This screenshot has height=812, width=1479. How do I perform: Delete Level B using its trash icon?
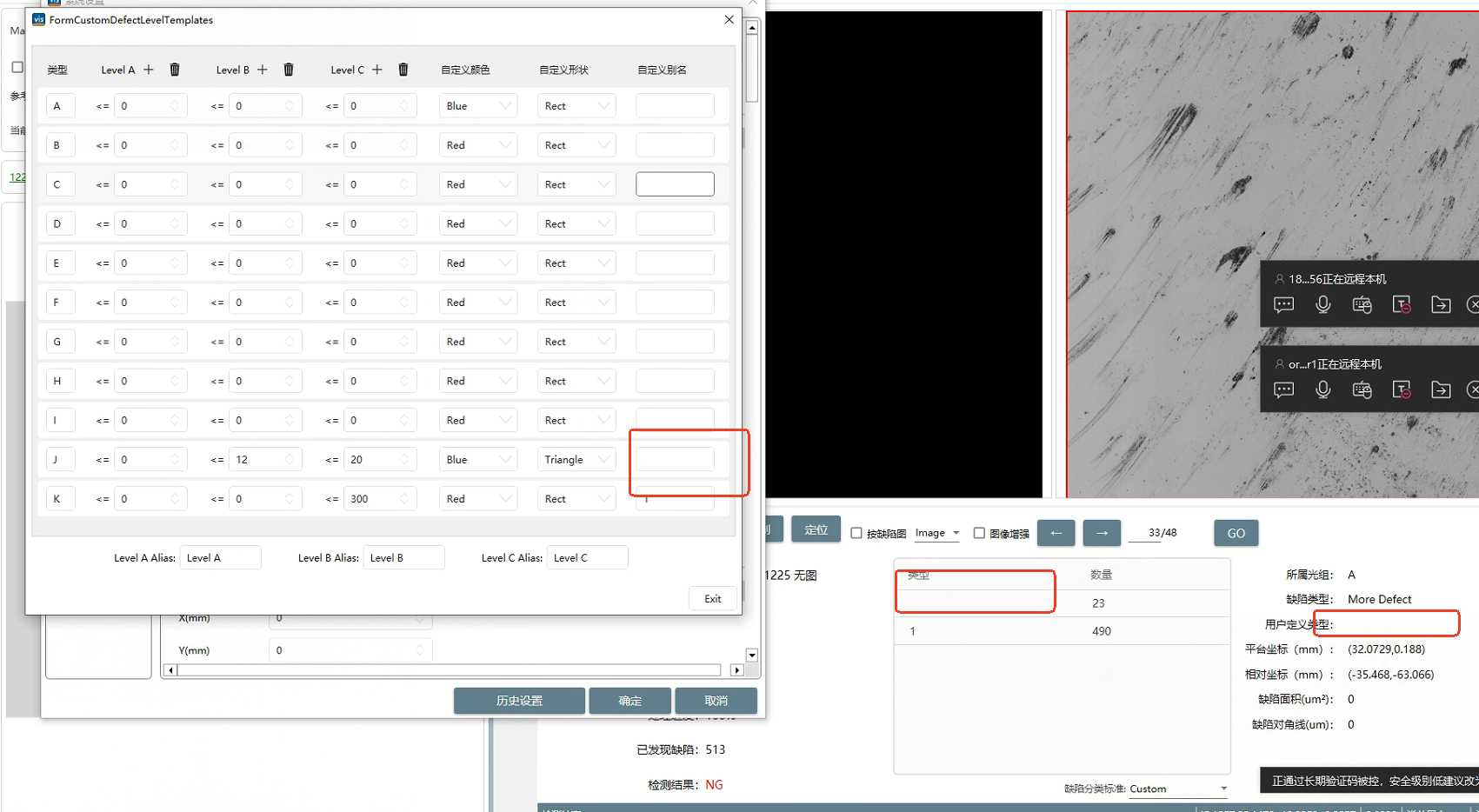[289, 70]
